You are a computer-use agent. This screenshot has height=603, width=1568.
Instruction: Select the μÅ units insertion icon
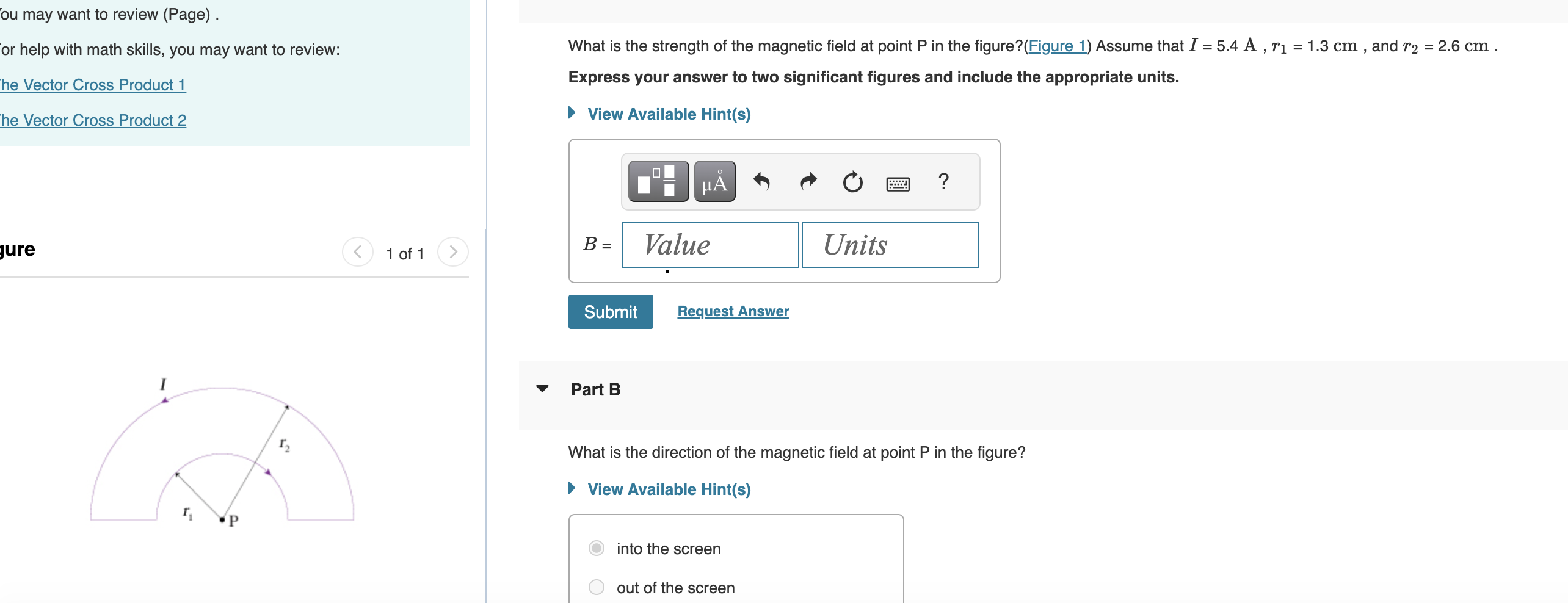(714, 181)
